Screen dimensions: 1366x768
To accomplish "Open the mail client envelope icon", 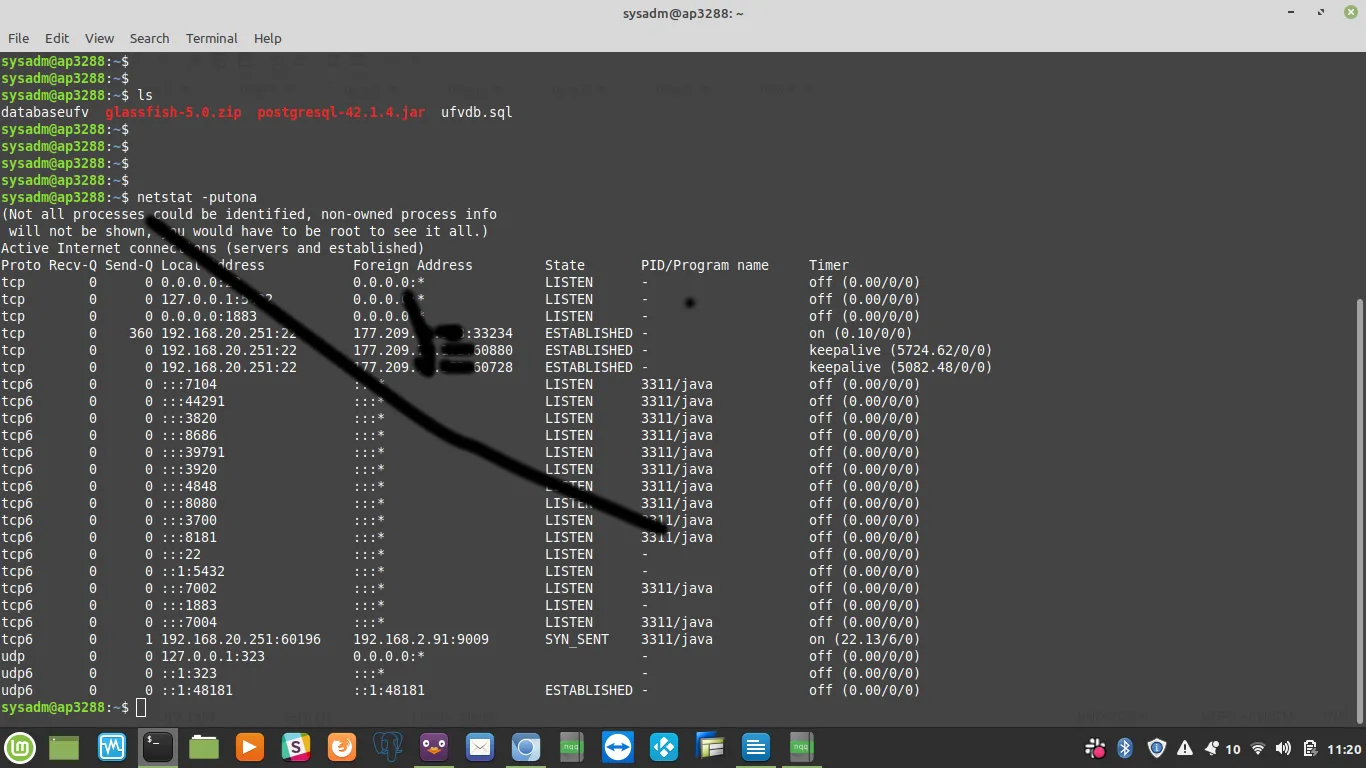I will pos(480,747).
